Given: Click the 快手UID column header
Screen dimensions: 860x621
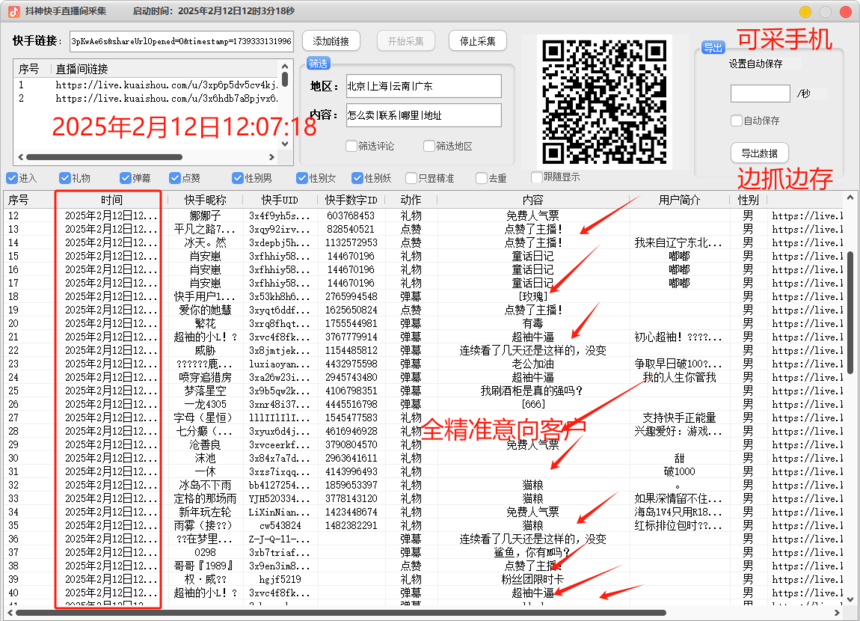Looking at the screenshot, I should pyautogui.click(x=280, y=200).
